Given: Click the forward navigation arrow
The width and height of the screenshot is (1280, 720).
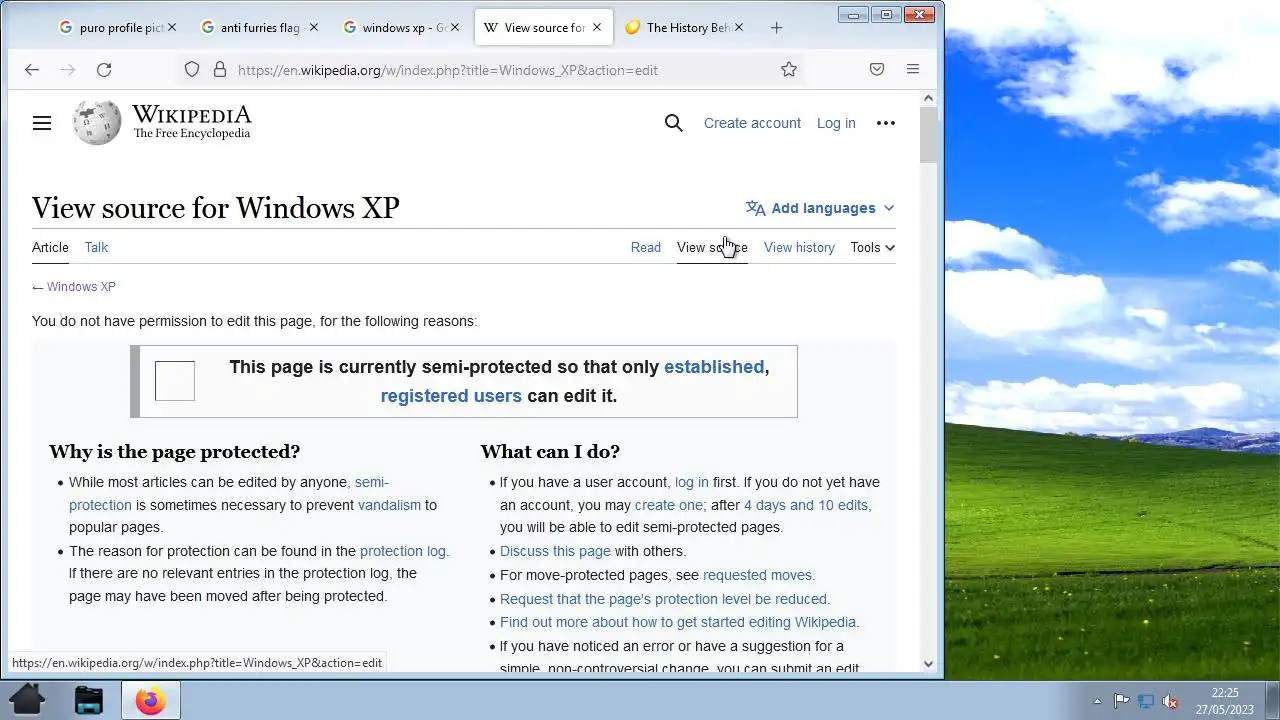Looking at the screenshot, I should click(x=68, y=69).
